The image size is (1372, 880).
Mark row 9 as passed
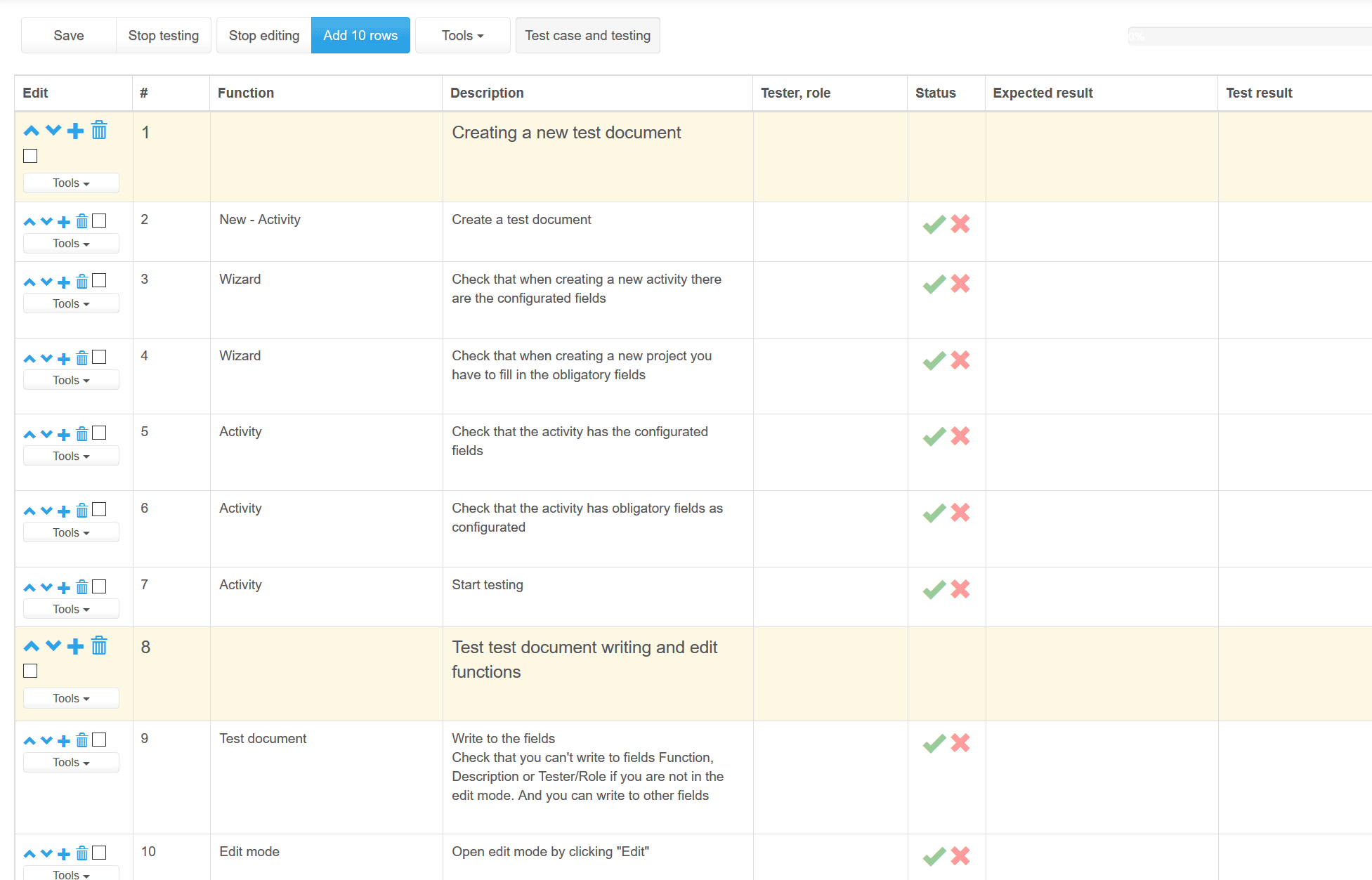[x=934, y=743]
